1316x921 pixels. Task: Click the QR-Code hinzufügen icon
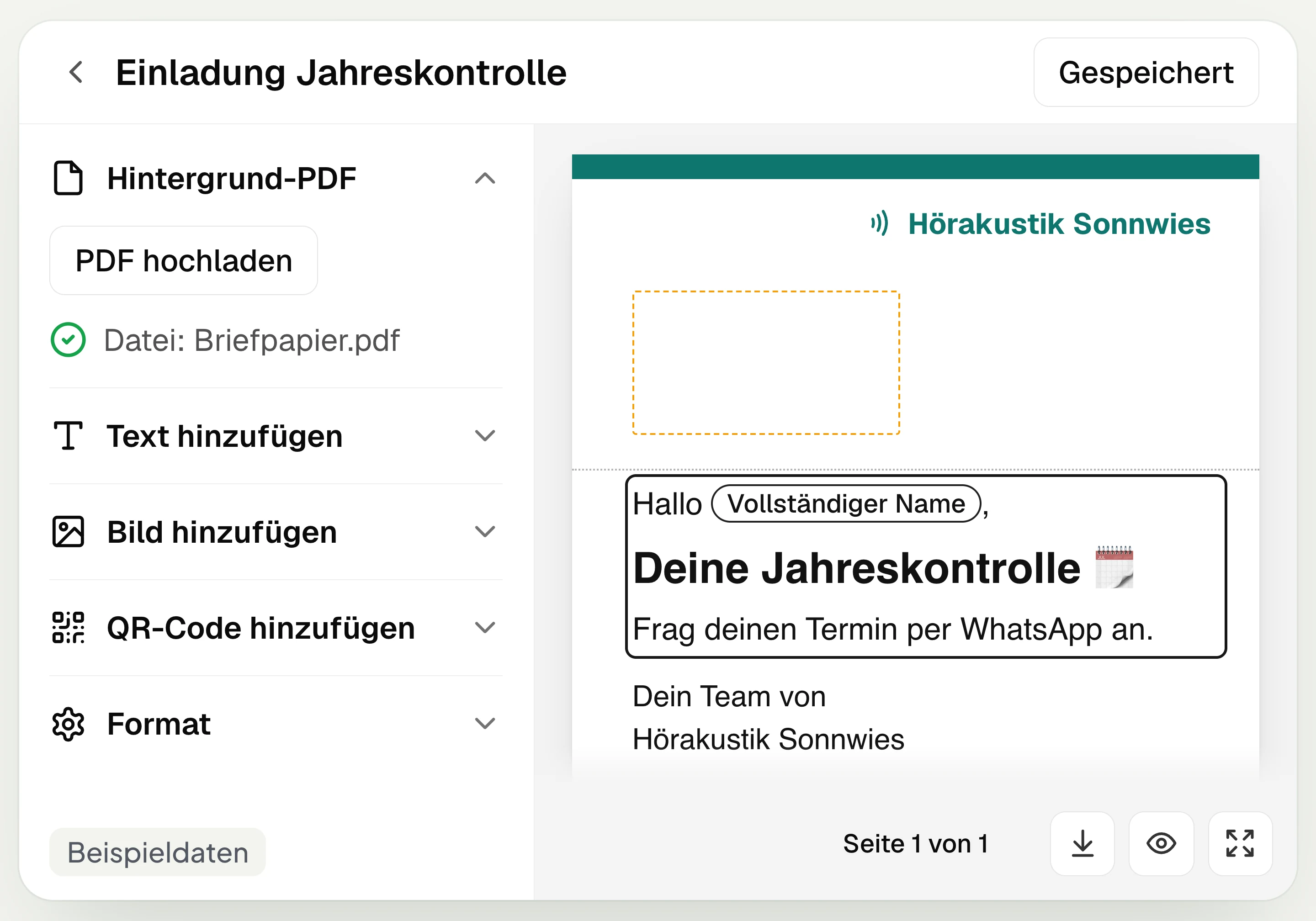68,628
